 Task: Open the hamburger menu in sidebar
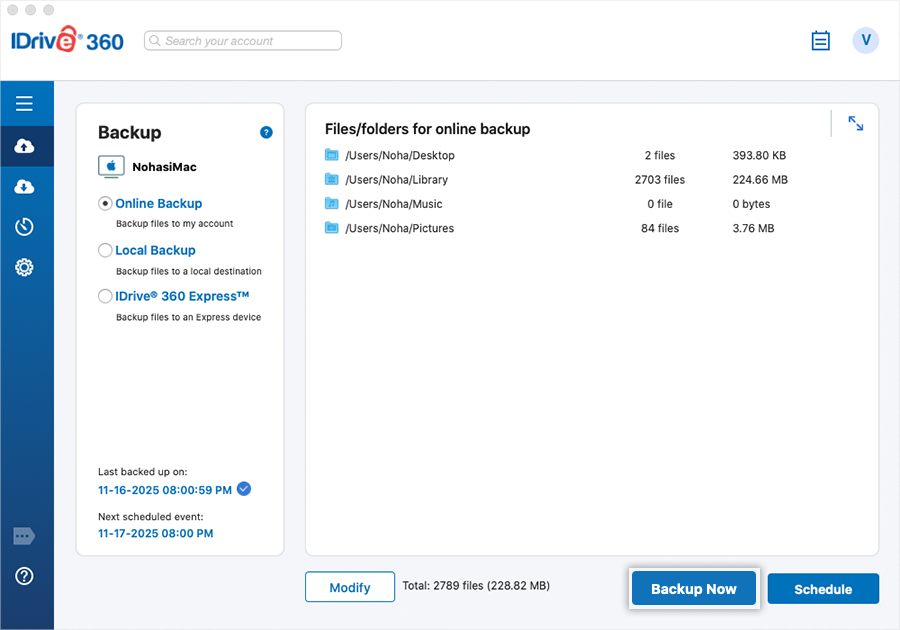[x=25, y=104]
